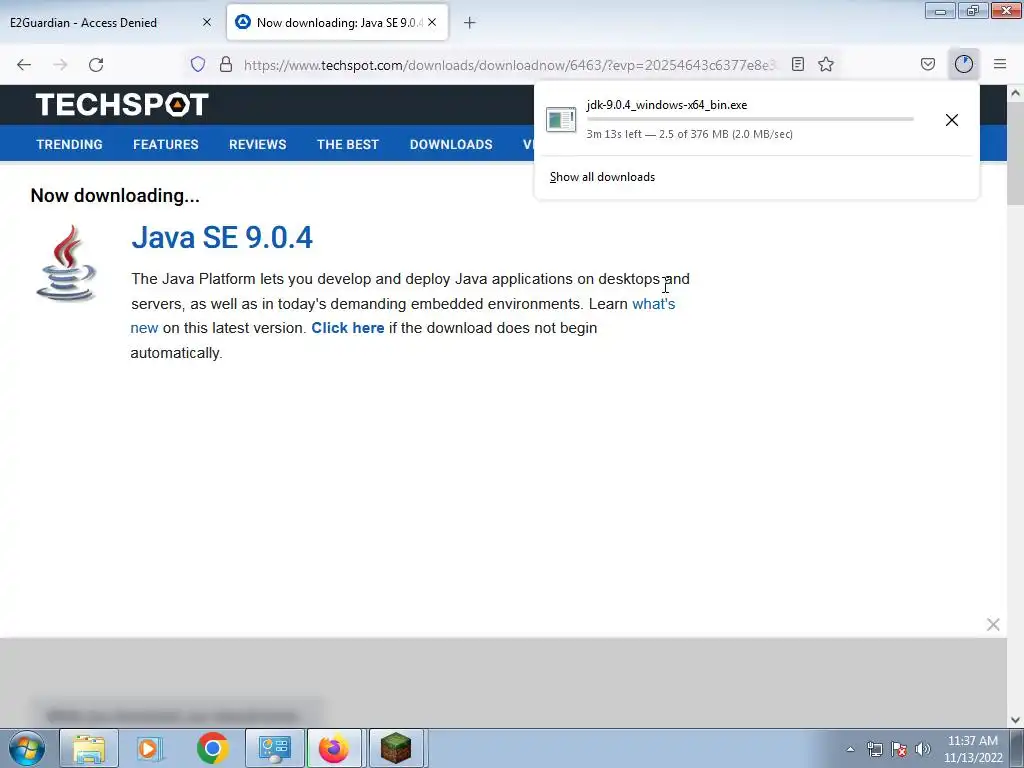
Task: Open the what's new link
Action: pyautogui.click(x=653, y=304)
